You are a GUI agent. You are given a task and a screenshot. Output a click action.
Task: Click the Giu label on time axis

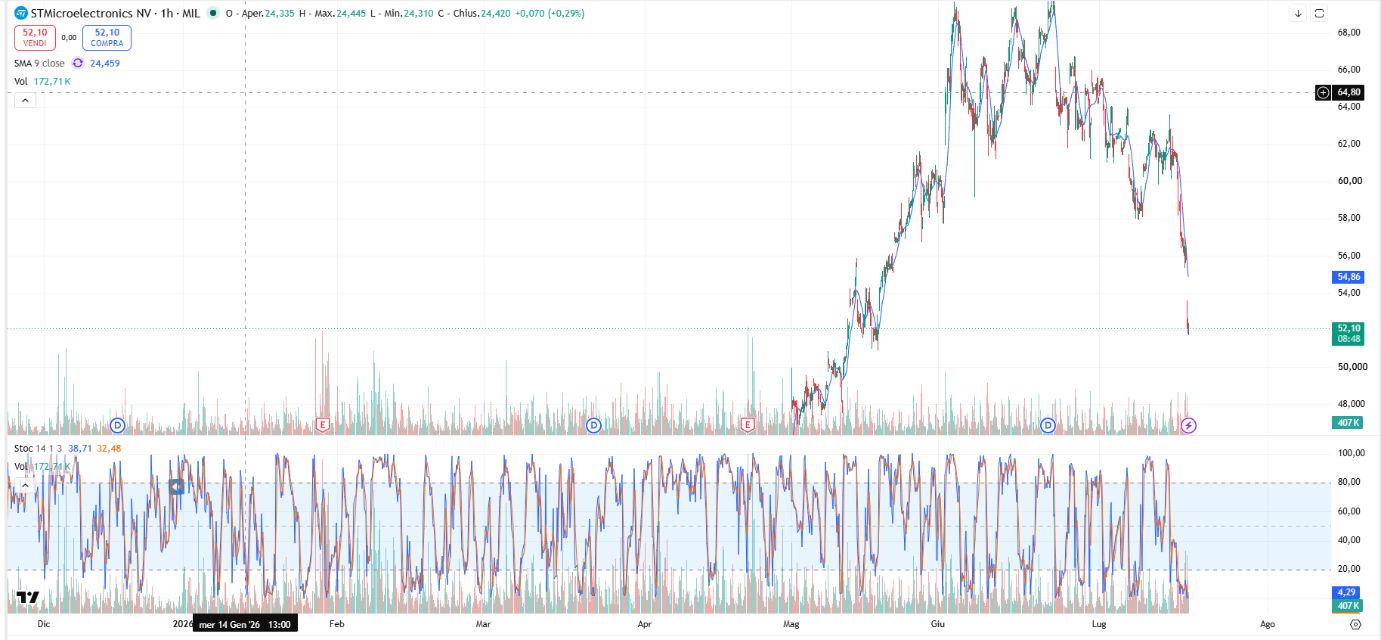pyautogui.click(x=938, y=624)
